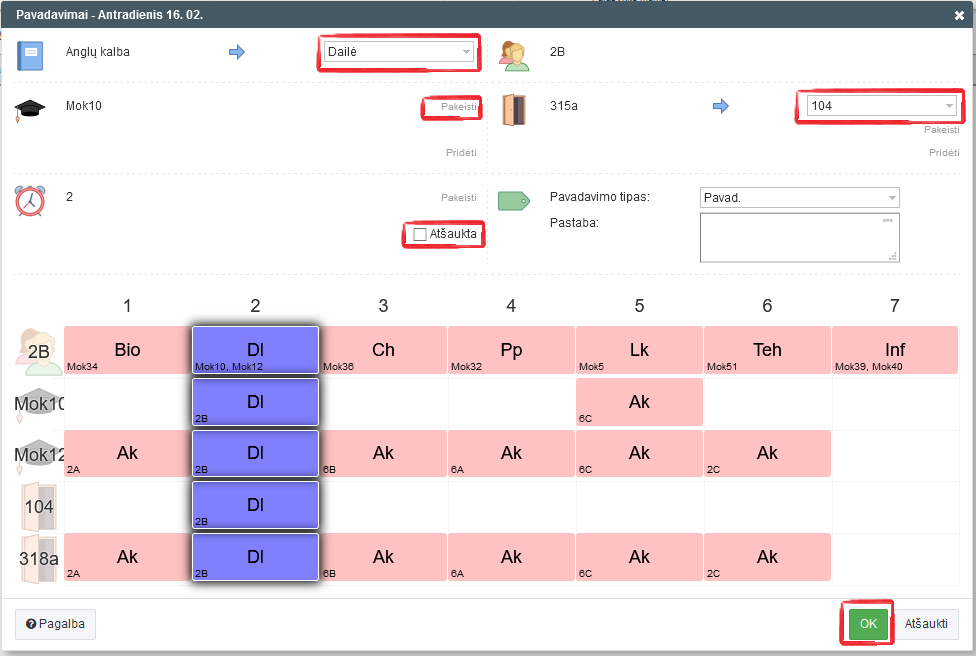Screen dimensions: 976x656
Task: Select Ak 2A lesson in 318a row
Action: tap(127, 557)
